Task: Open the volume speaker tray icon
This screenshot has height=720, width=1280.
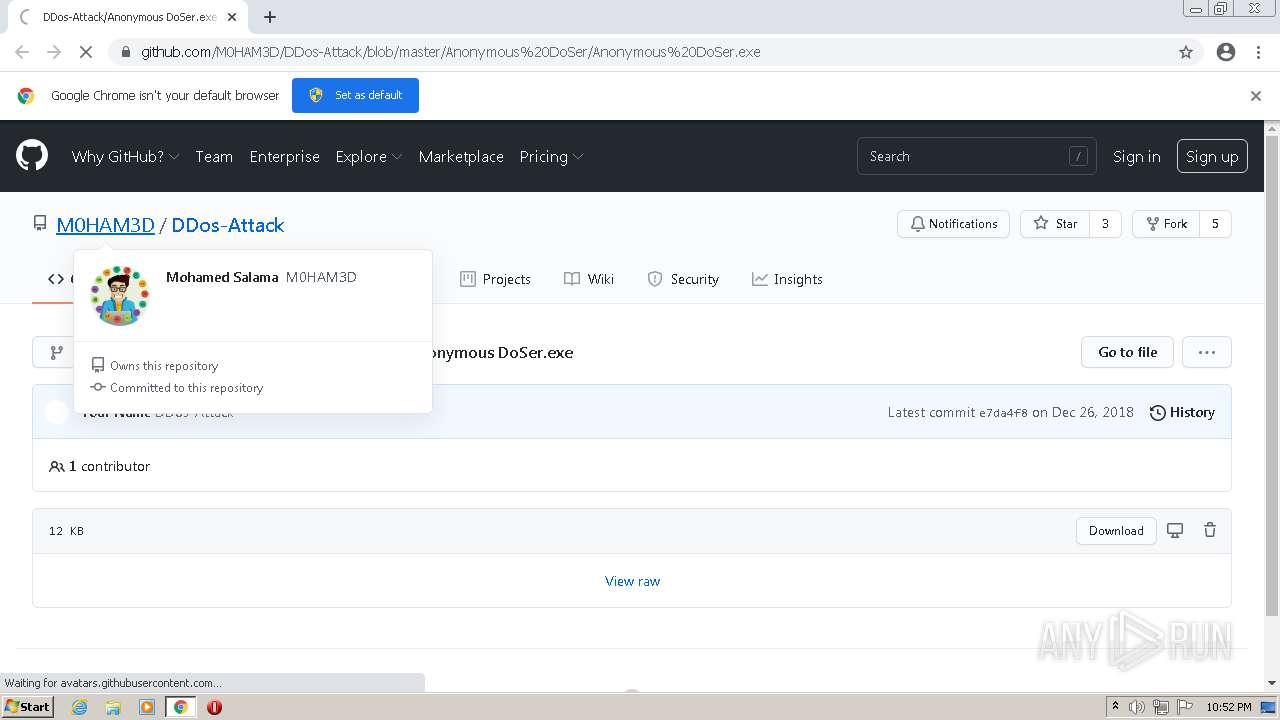Action: click(1137, 707)
